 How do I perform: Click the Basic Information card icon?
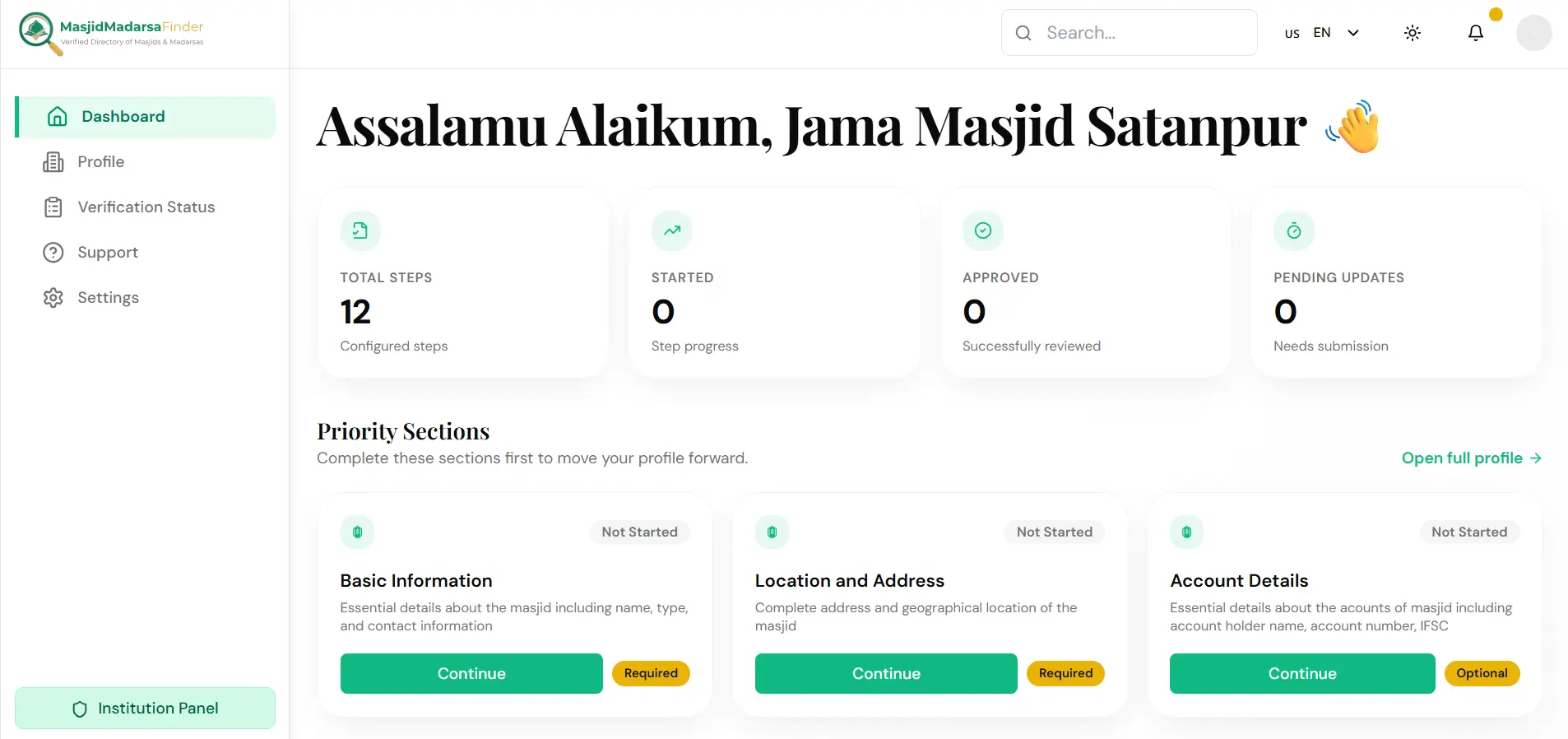357,532
